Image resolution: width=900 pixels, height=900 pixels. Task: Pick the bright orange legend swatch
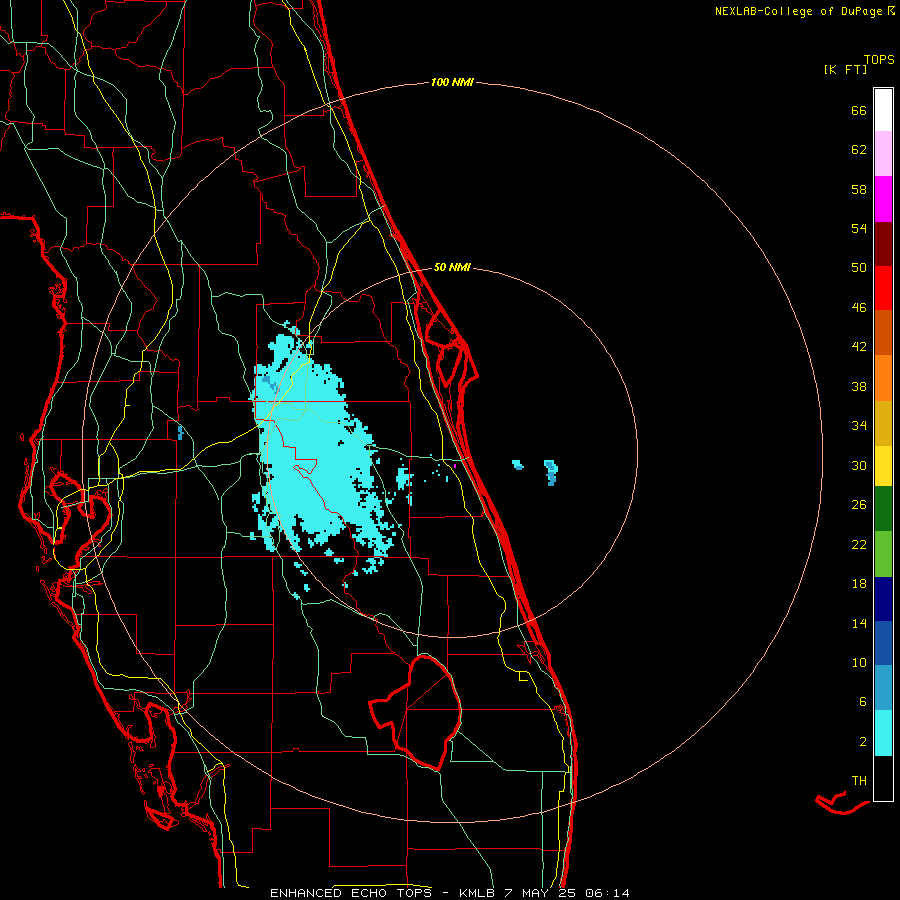click(883, 378)
